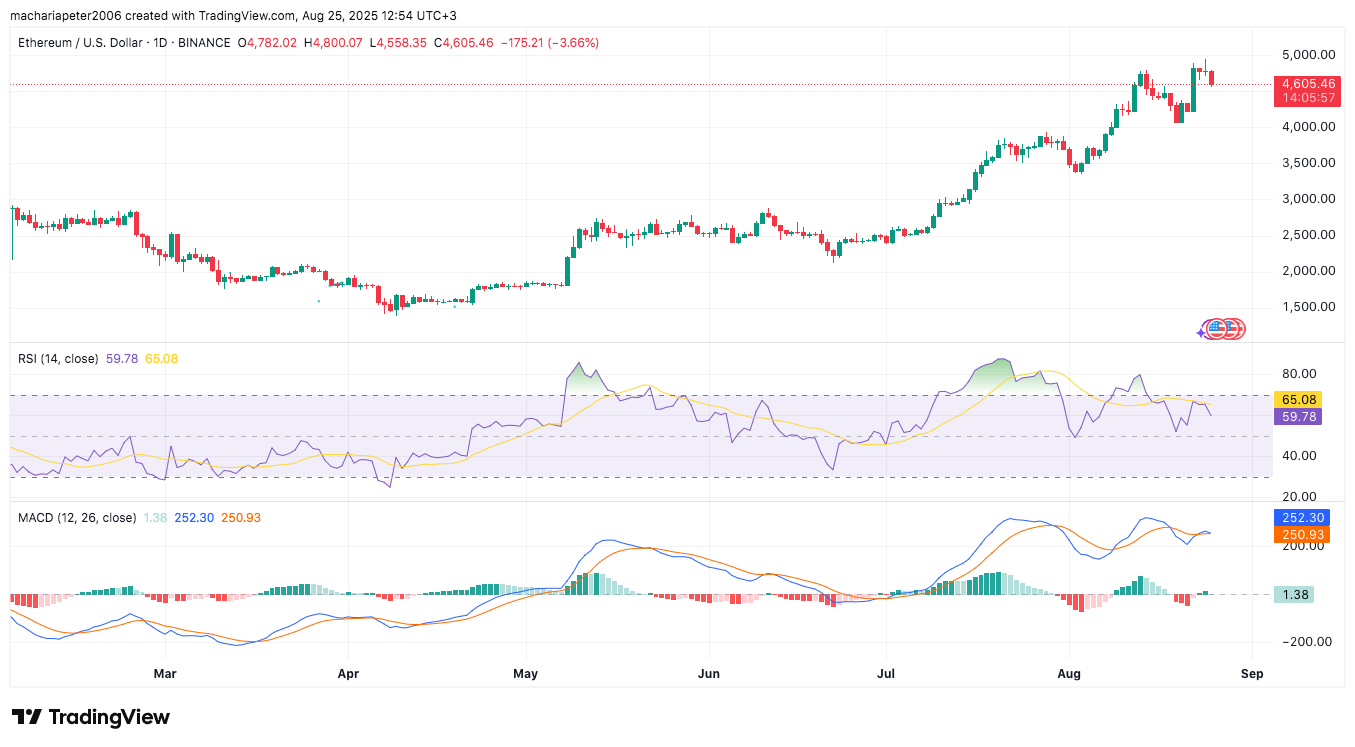Select the RSI (14, close) indicator legend
This screenshot has height=747, width=1355.
pos(58,358)
